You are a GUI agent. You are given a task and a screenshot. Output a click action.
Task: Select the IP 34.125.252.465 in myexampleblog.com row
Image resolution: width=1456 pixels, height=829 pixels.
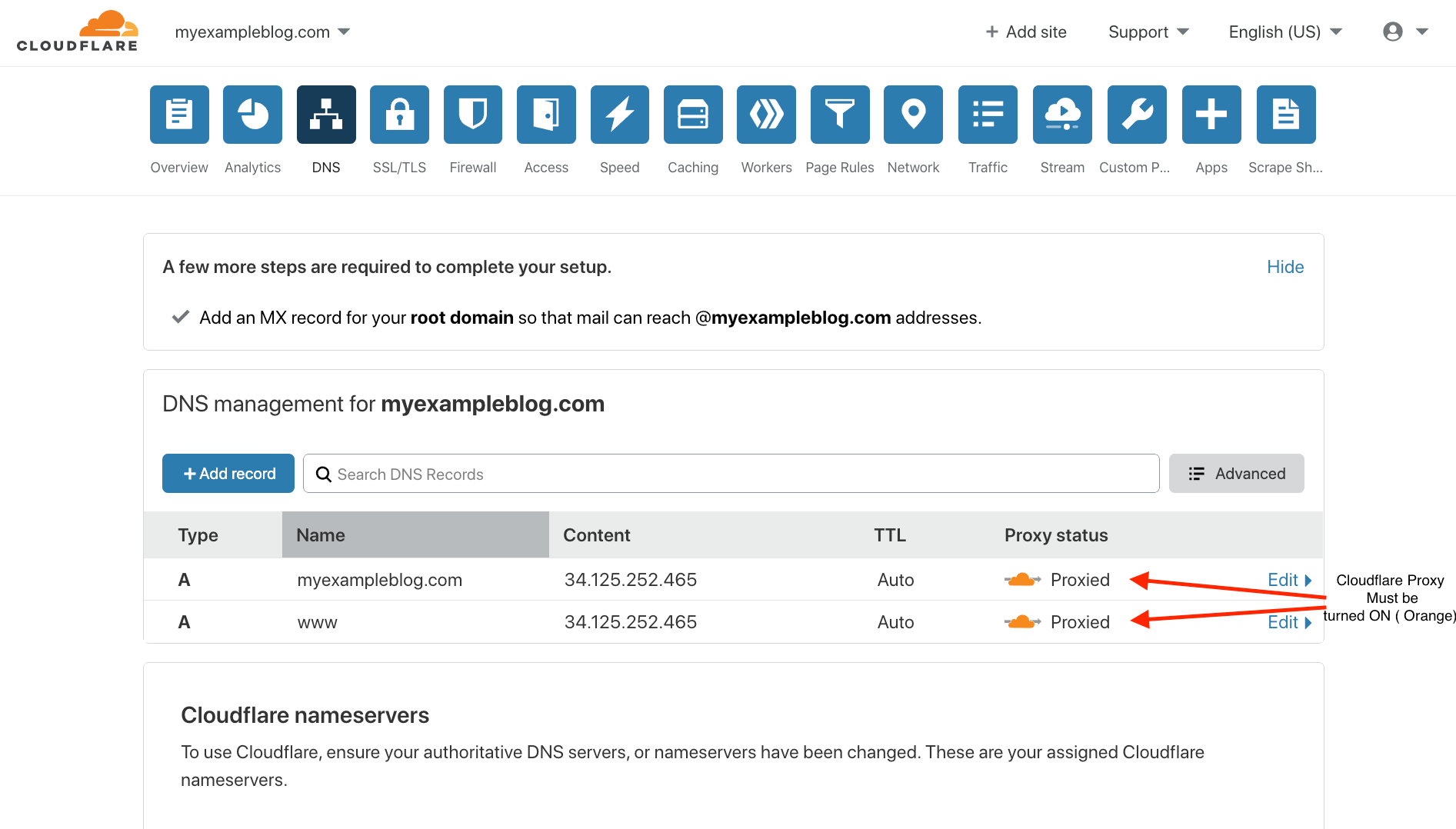[631, 580]
